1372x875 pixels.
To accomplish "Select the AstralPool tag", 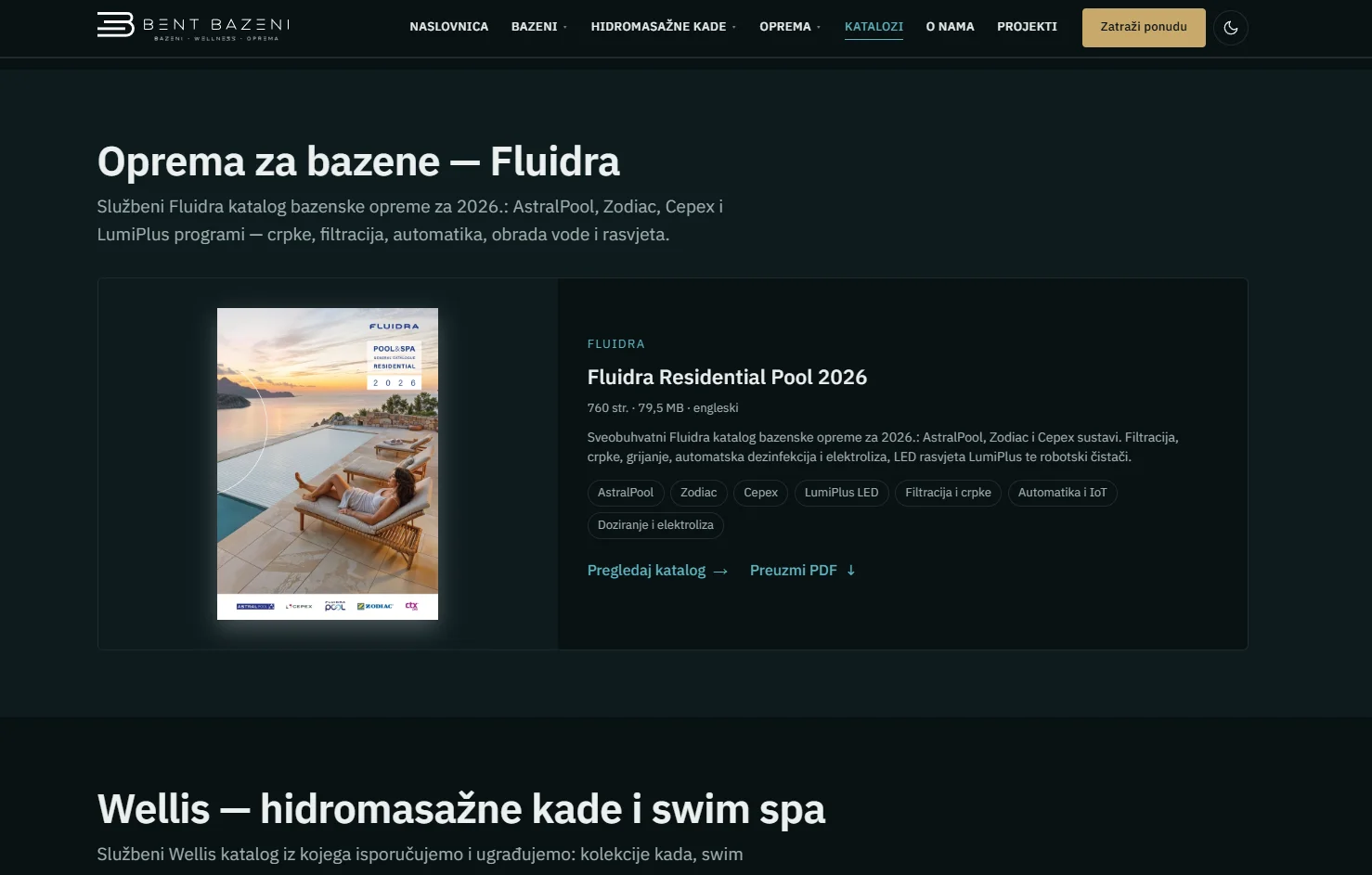I will coord(626,493).
